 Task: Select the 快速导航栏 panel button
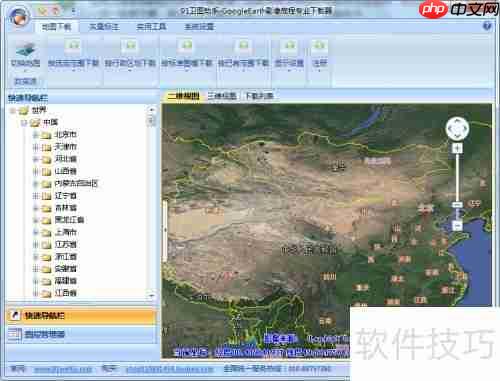81,315
